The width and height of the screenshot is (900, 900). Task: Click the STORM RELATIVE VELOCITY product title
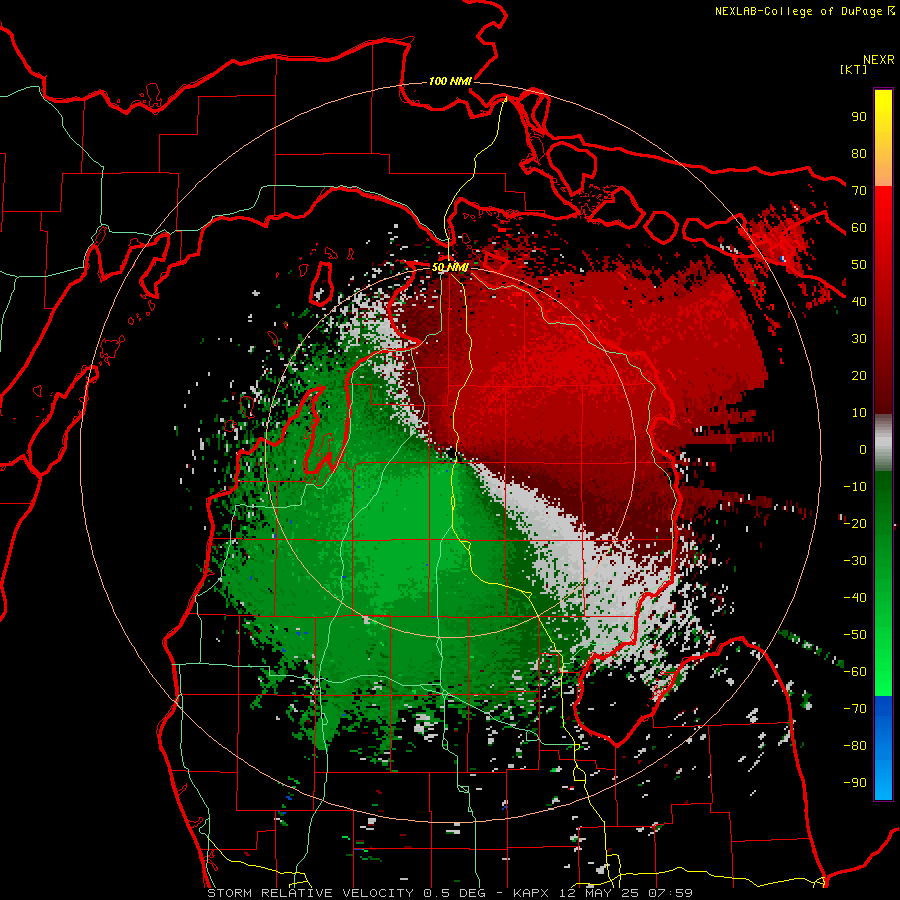point(312,893)
